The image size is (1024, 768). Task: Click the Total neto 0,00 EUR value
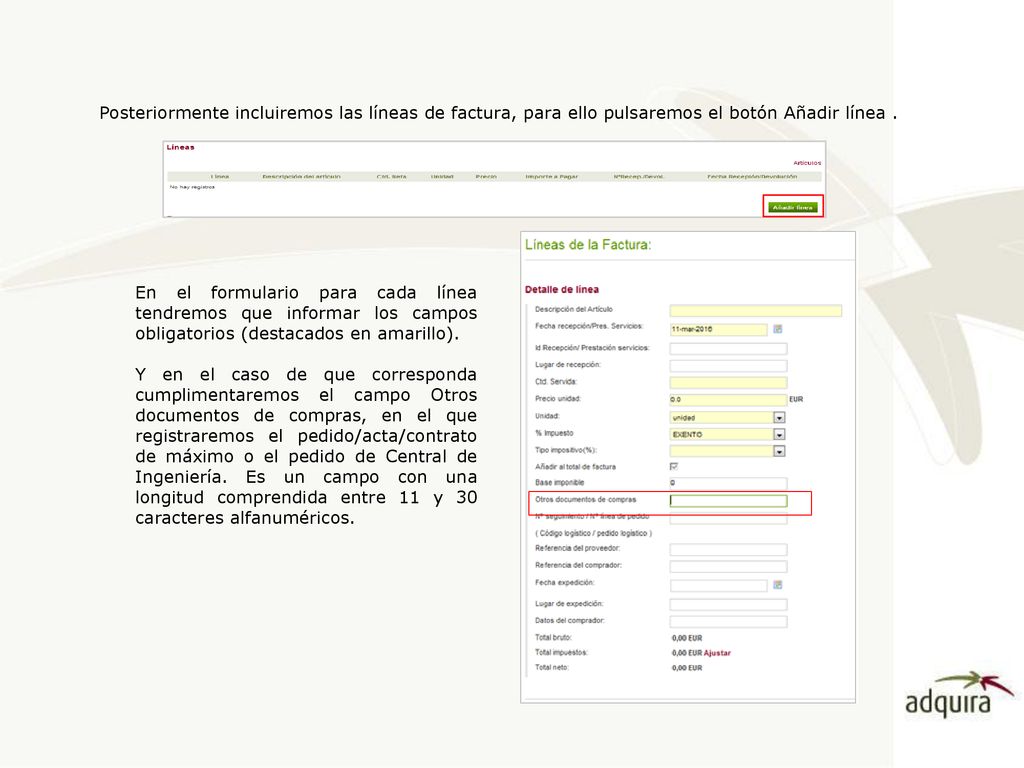click(687, 668)
